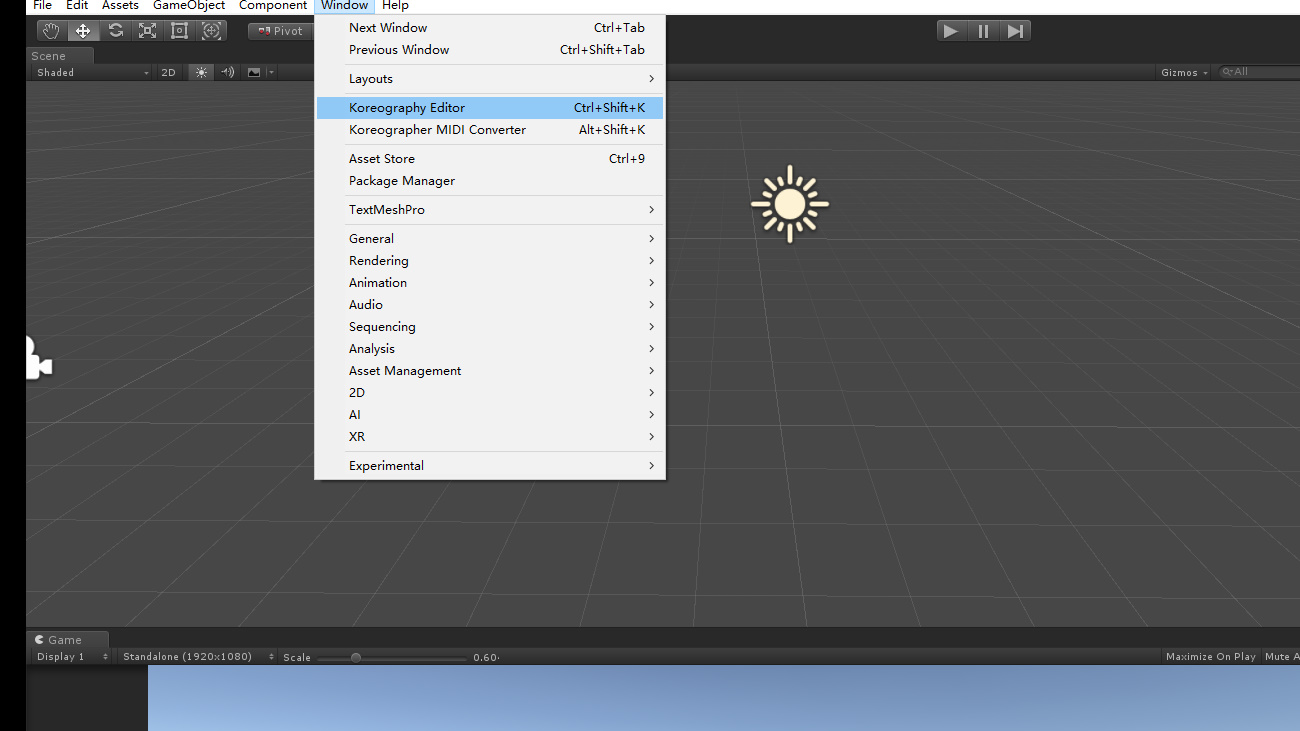1300x731 pixels.
Task: Open the Shaded draw mode dropdown
Action: pyautogui.click(x=90, y=71)
